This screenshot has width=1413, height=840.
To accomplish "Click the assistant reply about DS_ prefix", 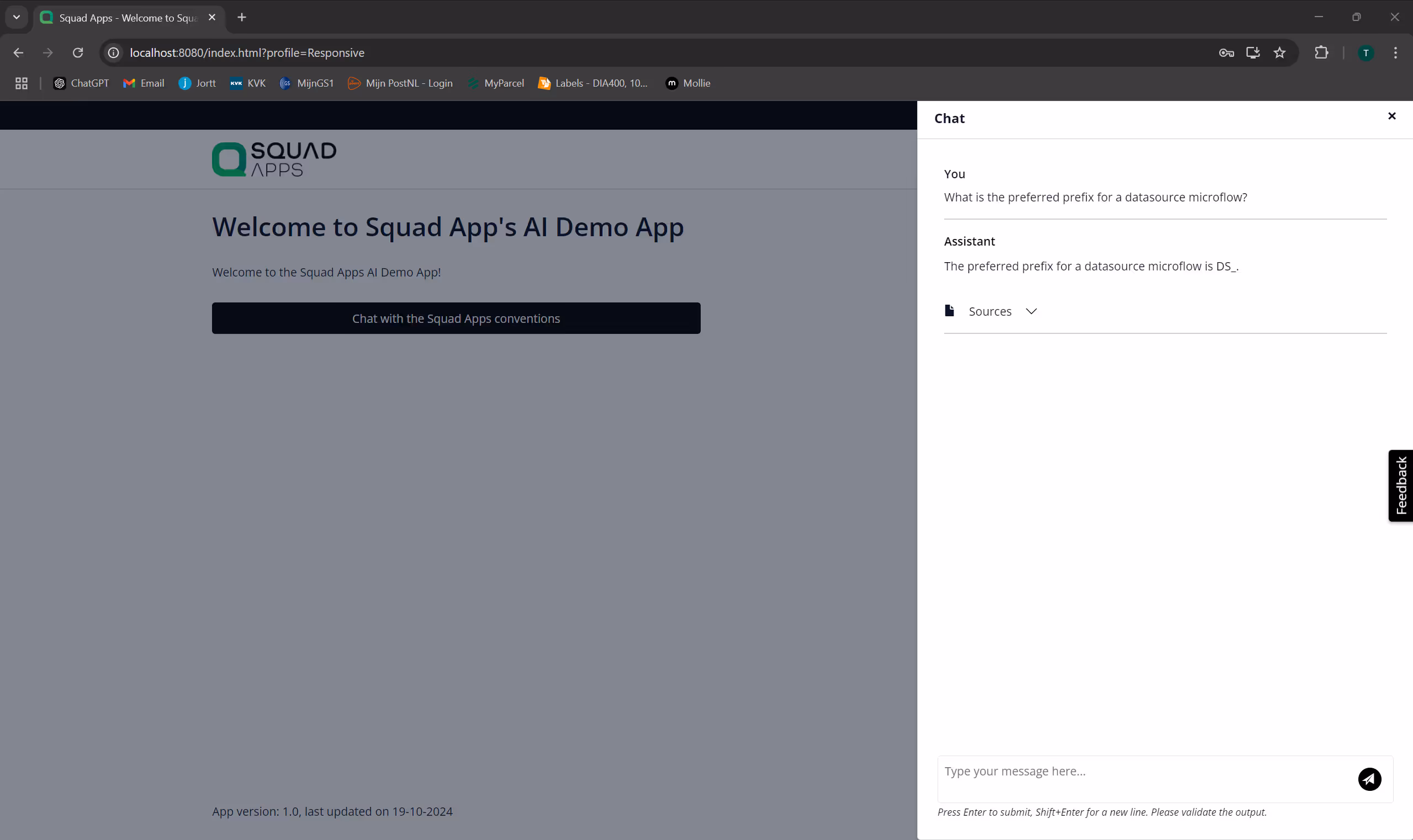I will pos(1091,266).
